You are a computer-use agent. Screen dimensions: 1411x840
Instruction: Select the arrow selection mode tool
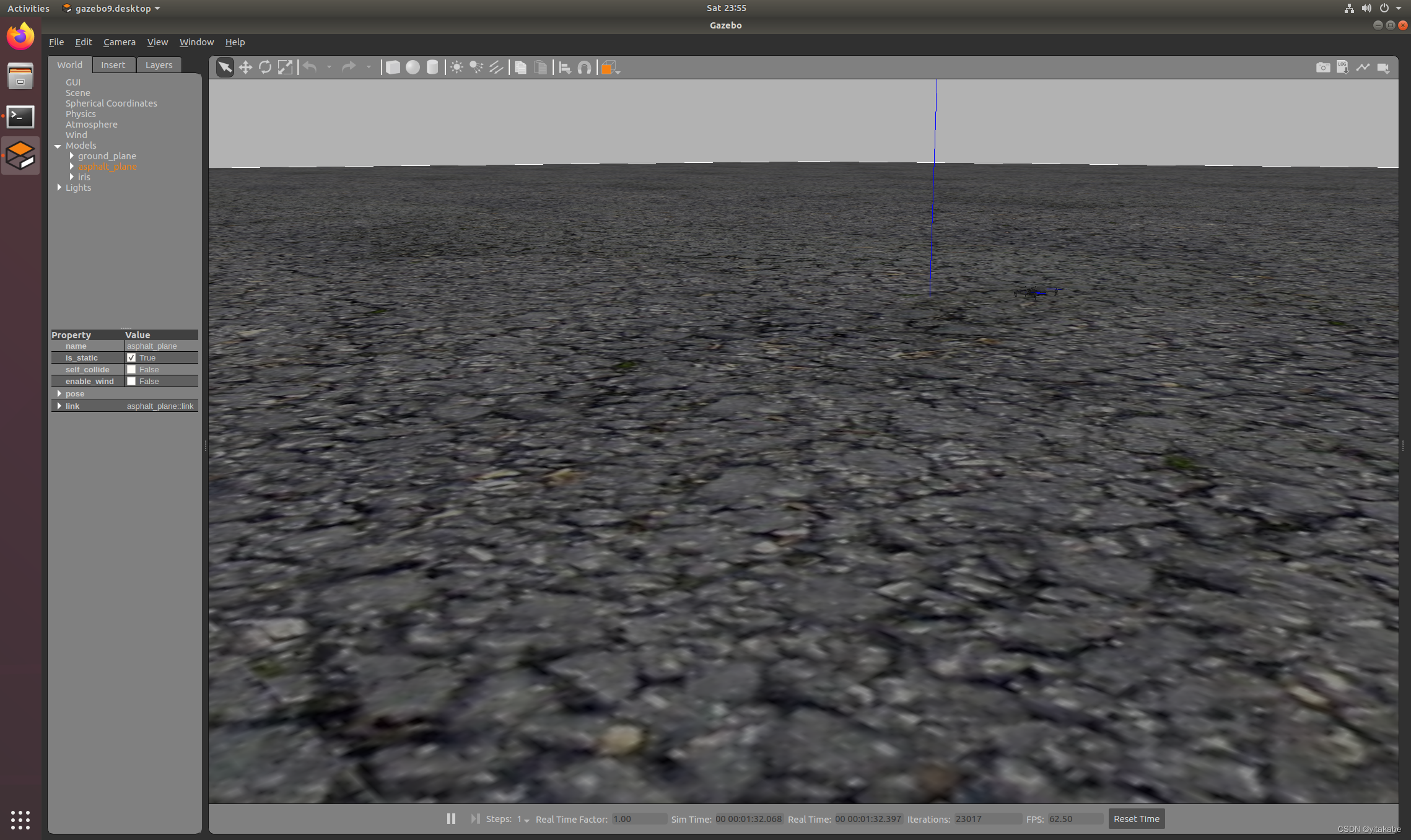pyautogui.click(x=225, y=68)
